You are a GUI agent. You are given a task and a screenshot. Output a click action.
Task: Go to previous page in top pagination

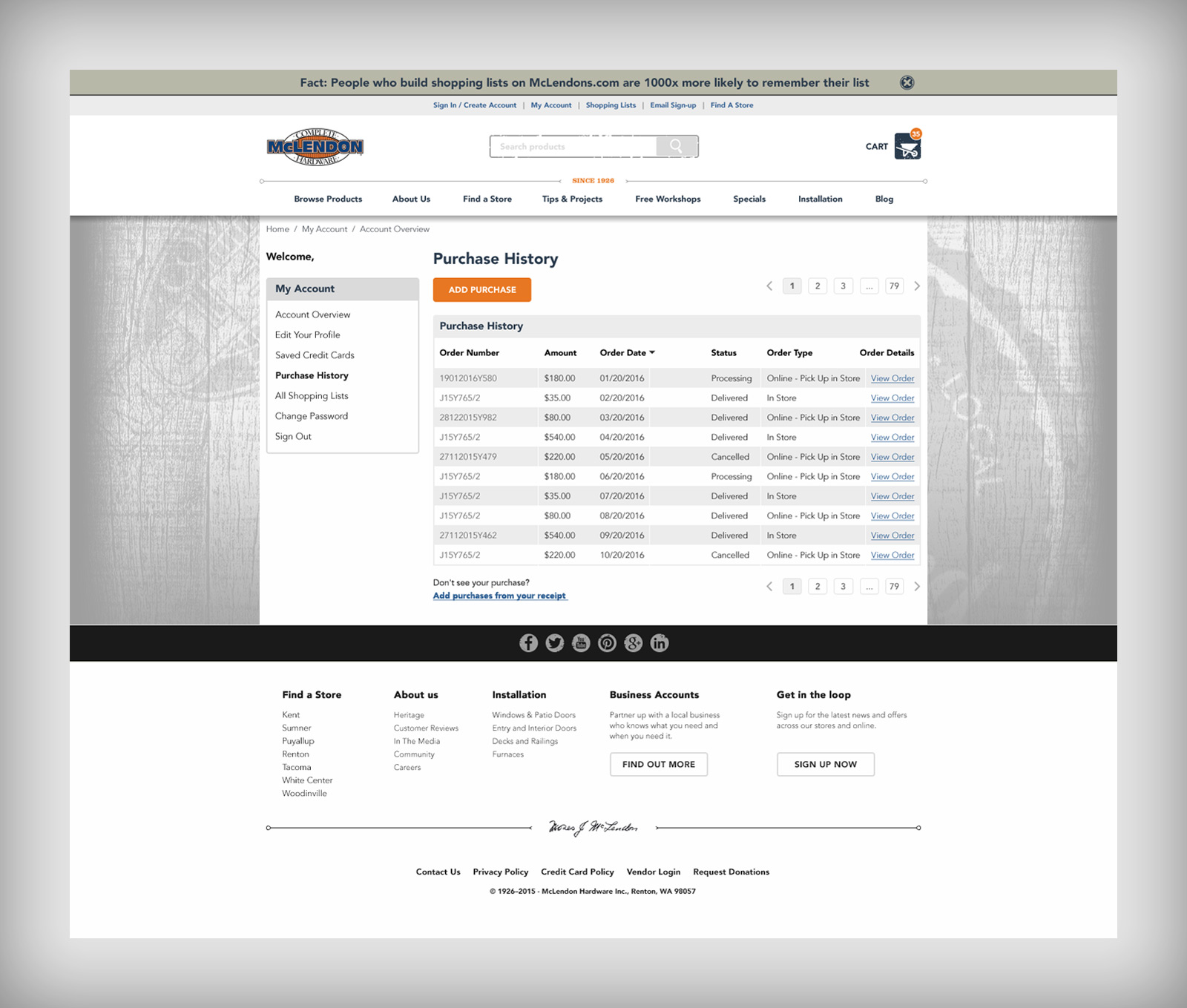coord(769,286)
